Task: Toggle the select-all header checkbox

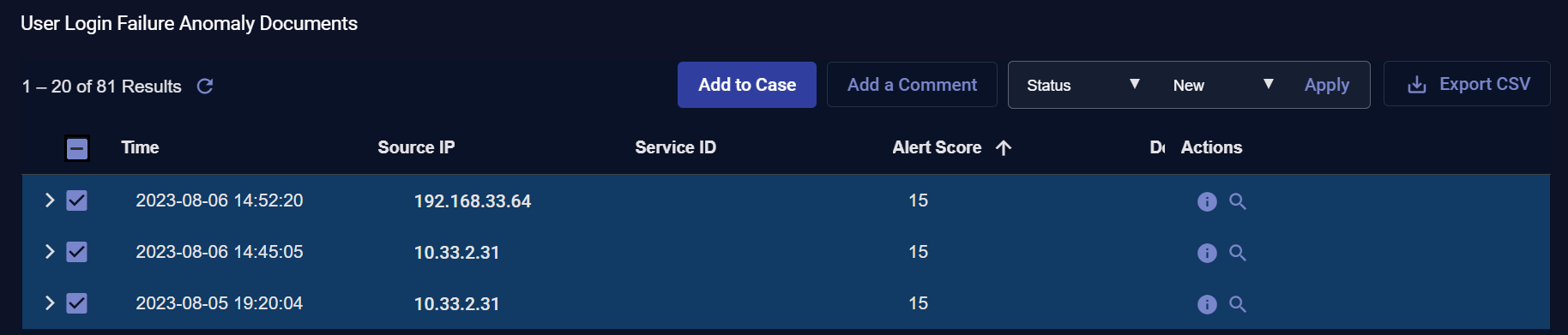Action: click(x=77, y=148)
